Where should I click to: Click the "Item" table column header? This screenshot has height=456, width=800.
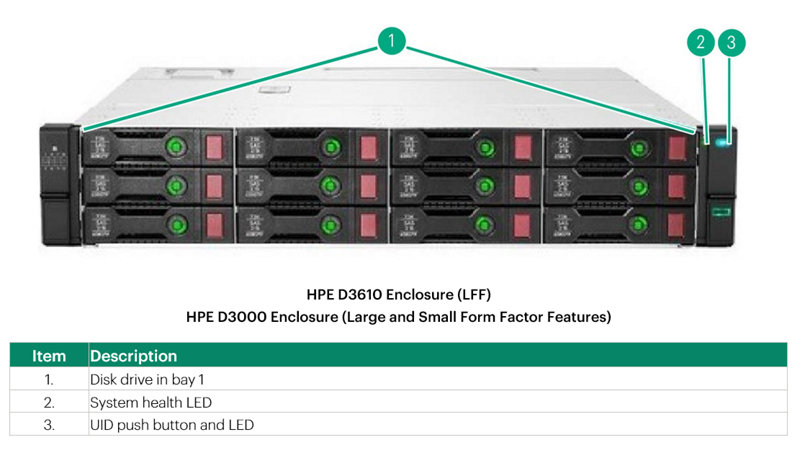49,356
